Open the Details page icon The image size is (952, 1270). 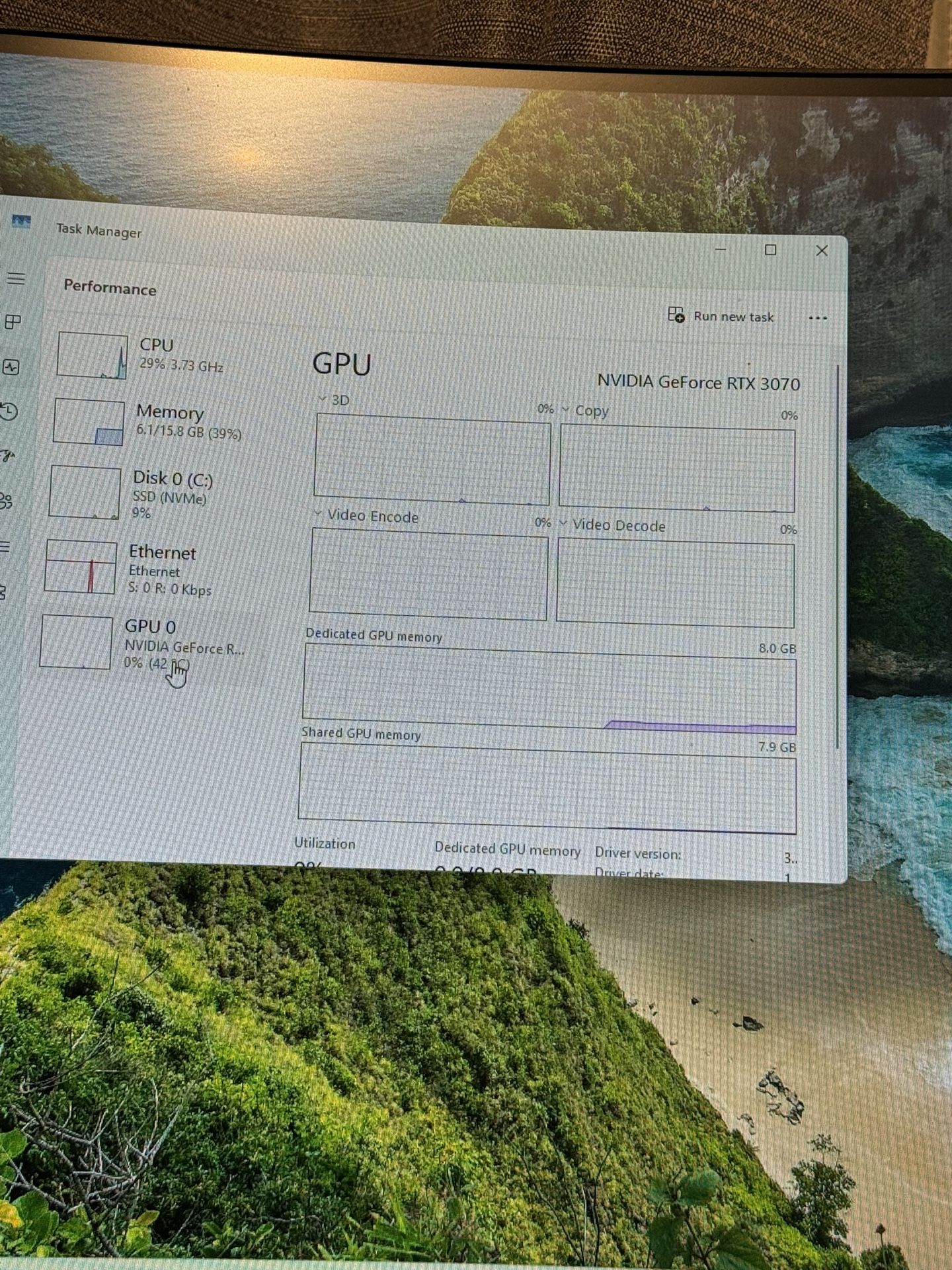(x=5, y=546)
